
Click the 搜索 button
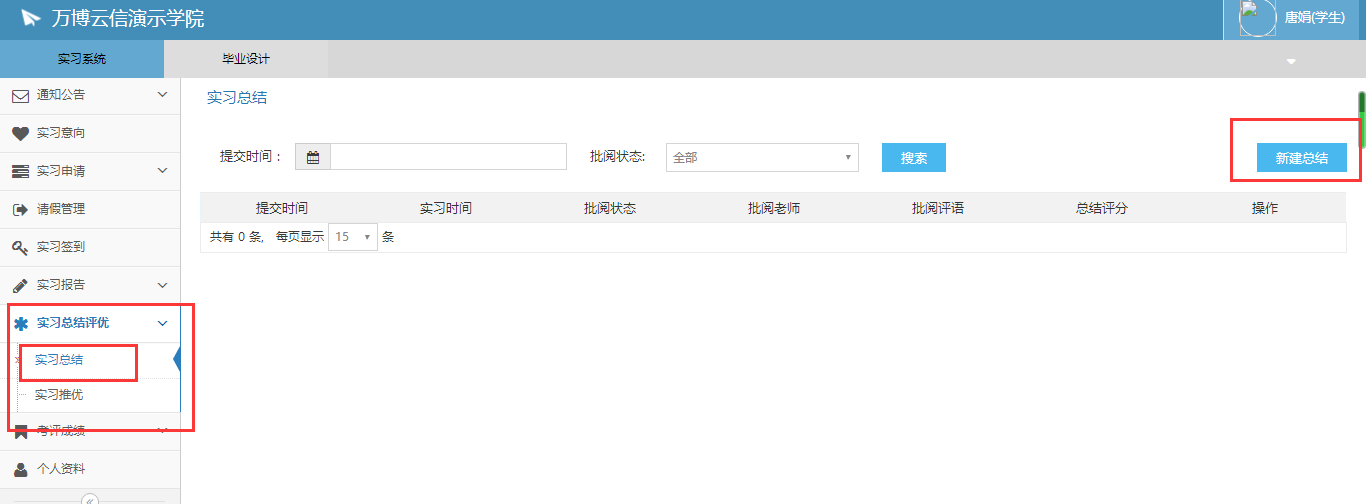pyautogui.click(x=913, y=158)
